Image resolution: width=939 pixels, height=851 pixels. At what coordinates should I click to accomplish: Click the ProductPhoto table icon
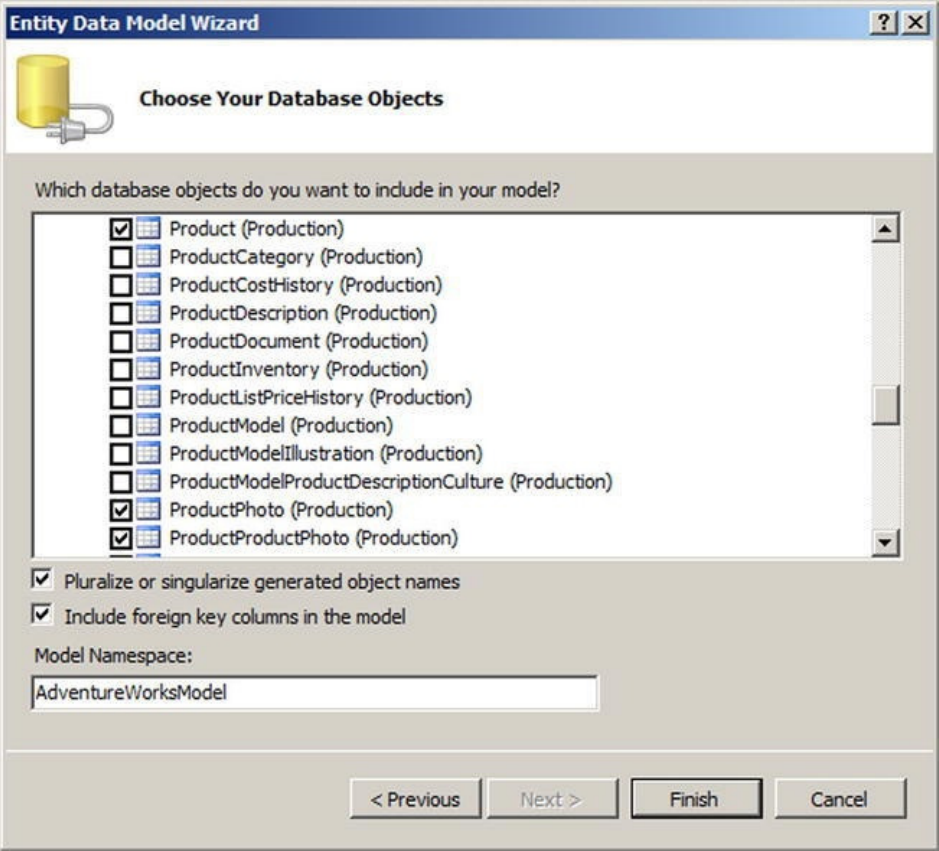pyautogui.click(x=148, y=510)
